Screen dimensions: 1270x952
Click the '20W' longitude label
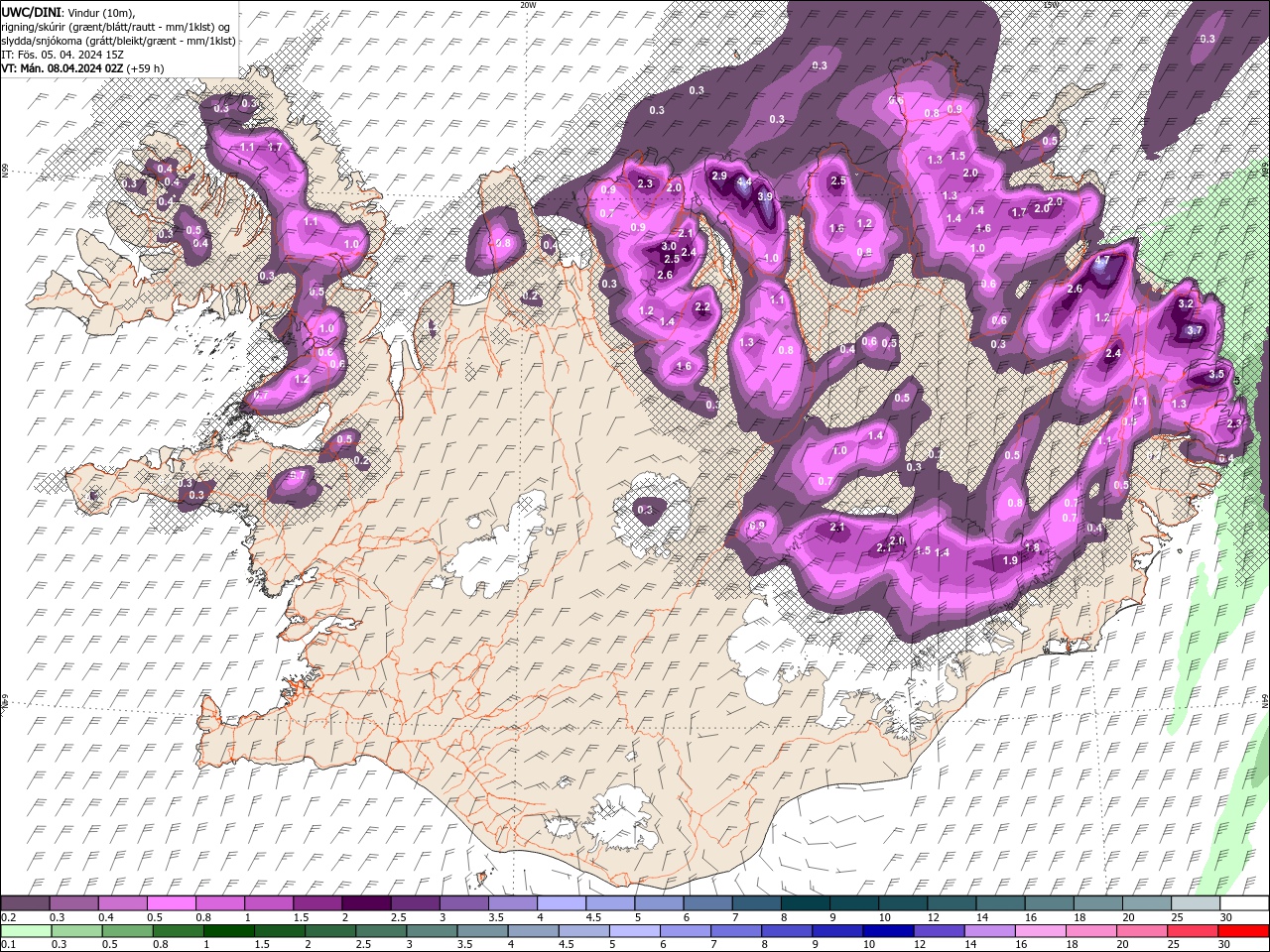pos(527,5)
